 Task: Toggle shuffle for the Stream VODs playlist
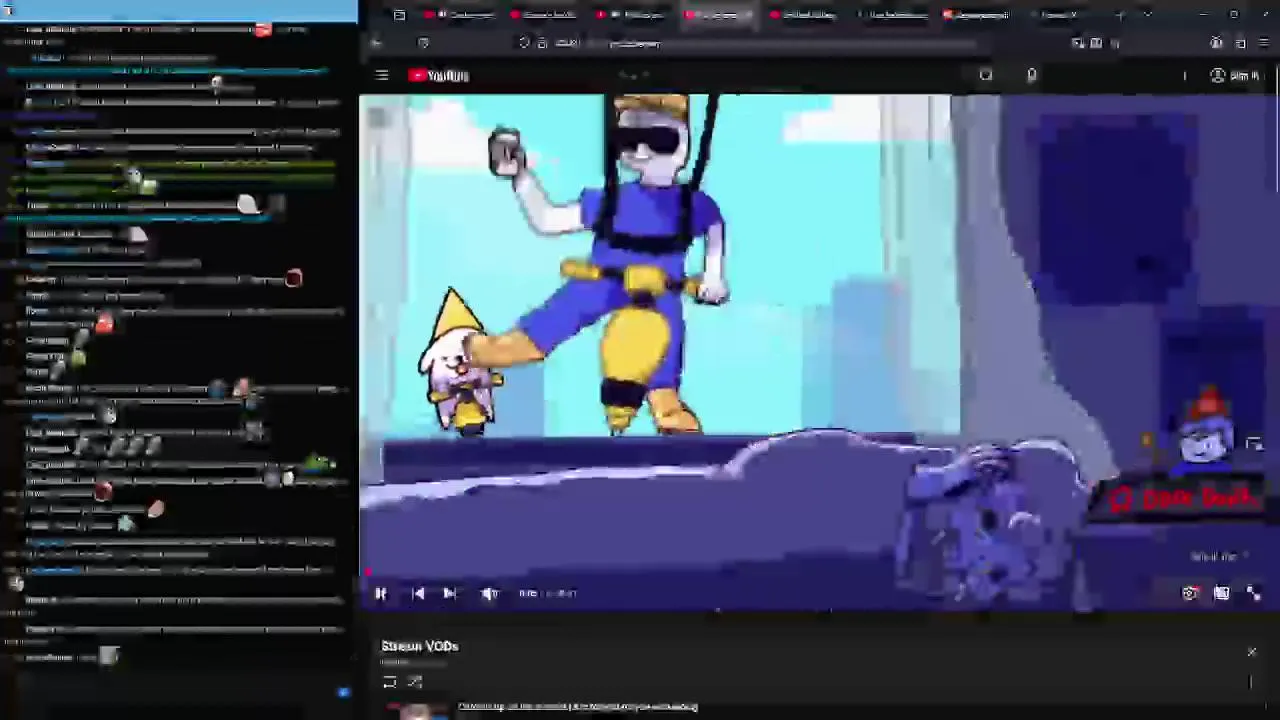pyautogui.click(x=415, y=682)
